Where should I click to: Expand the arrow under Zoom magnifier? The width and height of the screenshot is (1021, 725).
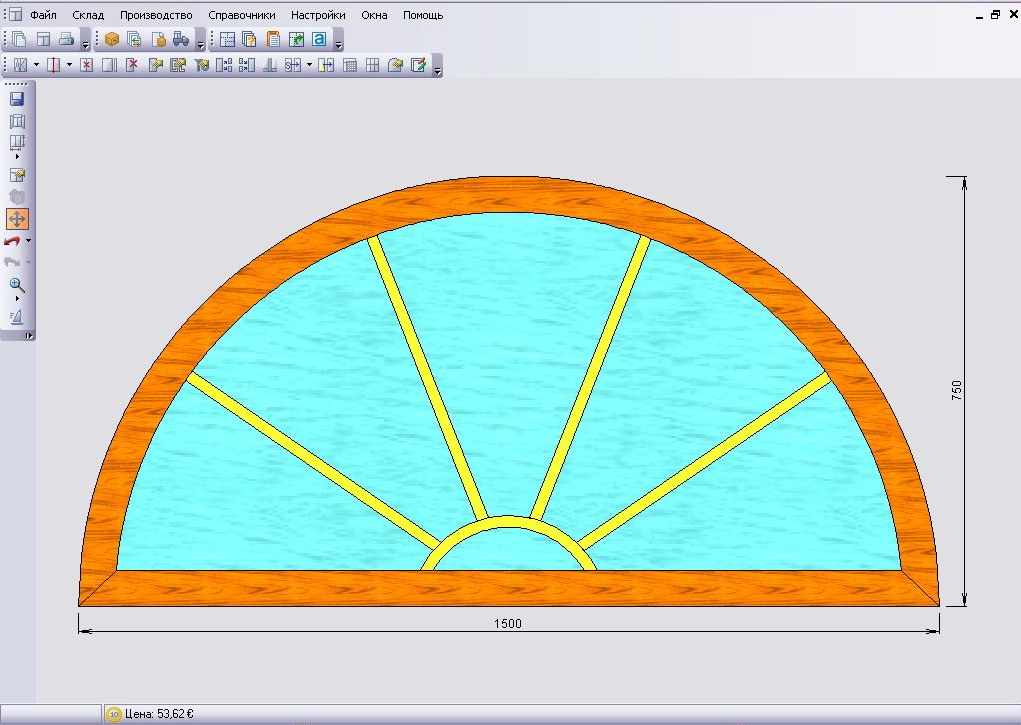(17, 298)
